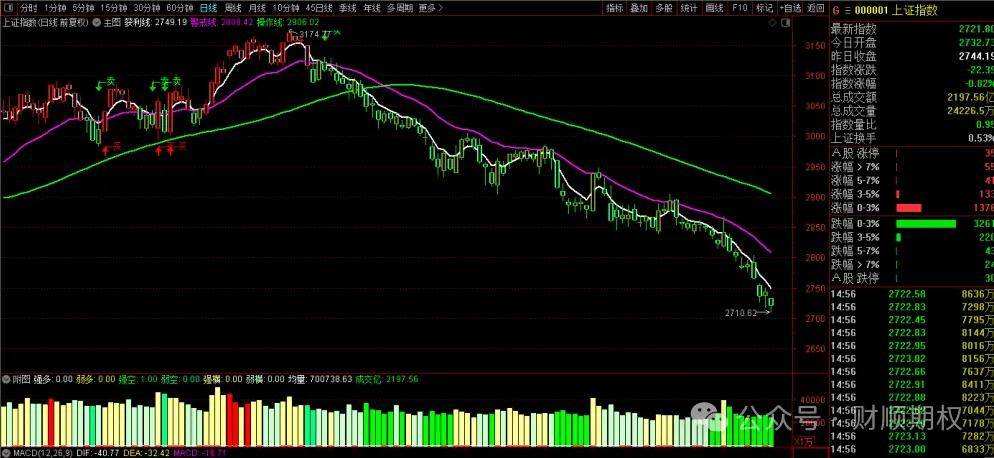The height and width of the screenshot is (458, 994).
Task: Switch to 分时 intraday view
Action: click(x=29, y=8)
